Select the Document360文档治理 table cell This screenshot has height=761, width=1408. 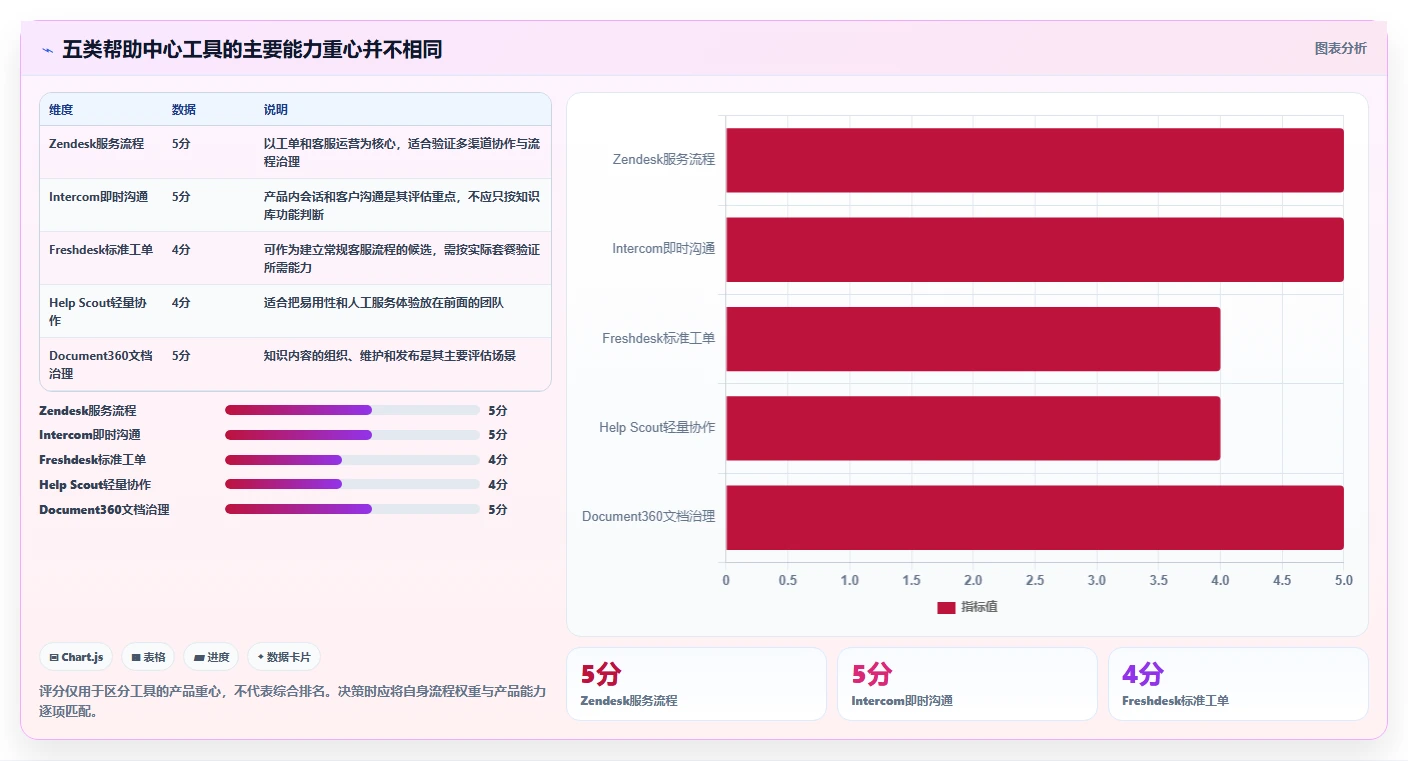click(101, 364)
